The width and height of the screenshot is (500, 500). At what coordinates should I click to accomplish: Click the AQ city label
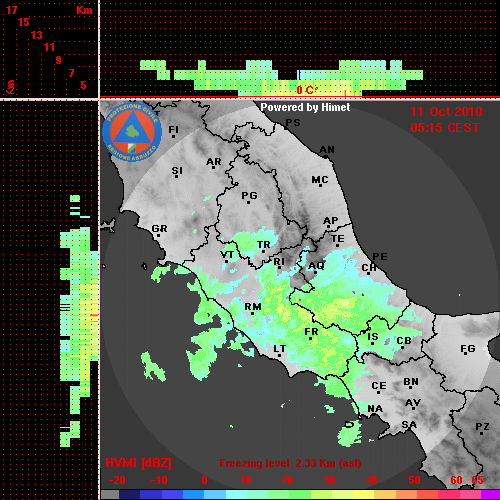tap(316, 266)
